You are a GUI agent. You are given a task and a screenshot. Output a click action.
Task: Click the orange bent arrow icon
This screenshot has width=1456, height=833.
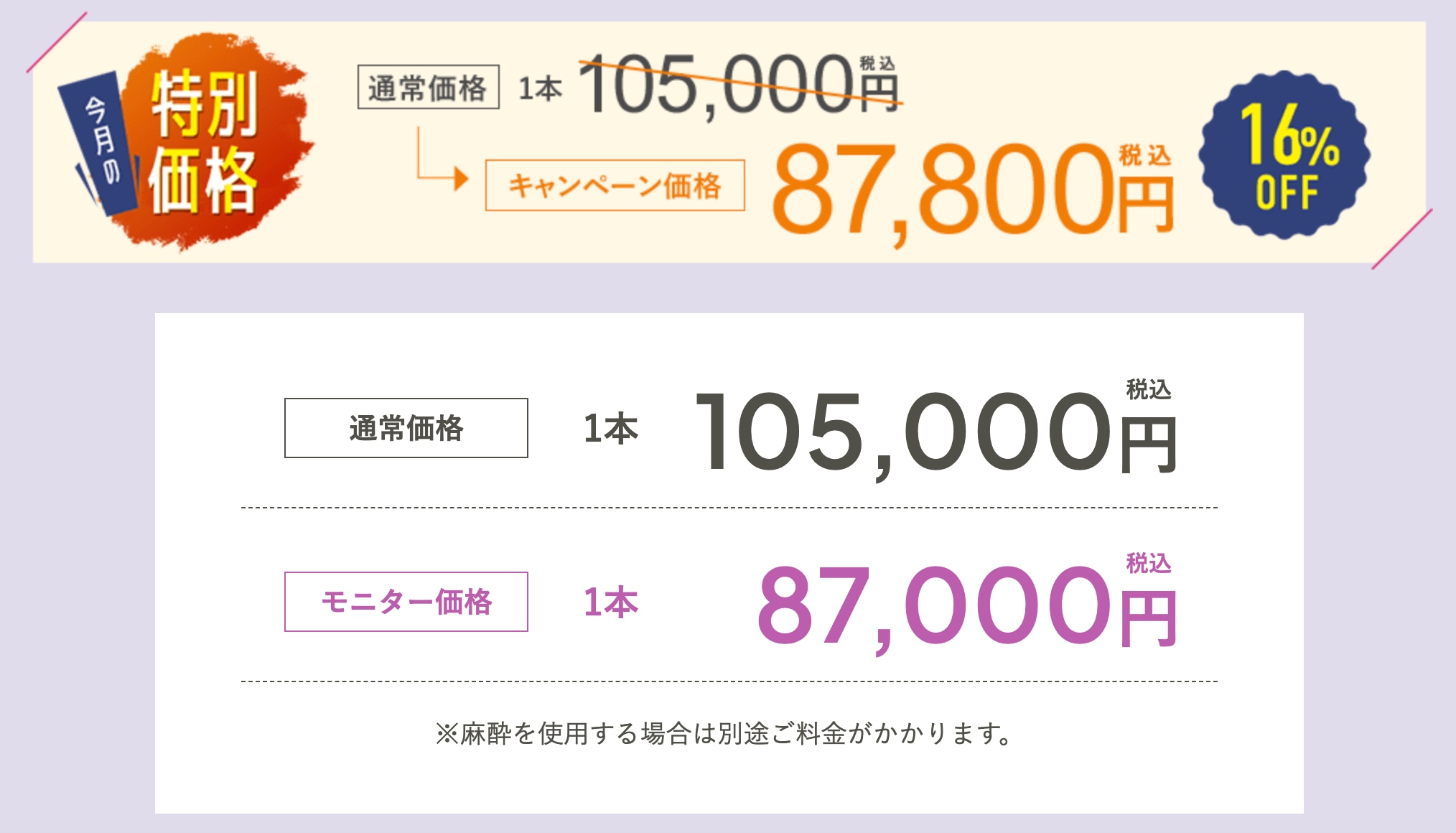click(x=440, y=164)
